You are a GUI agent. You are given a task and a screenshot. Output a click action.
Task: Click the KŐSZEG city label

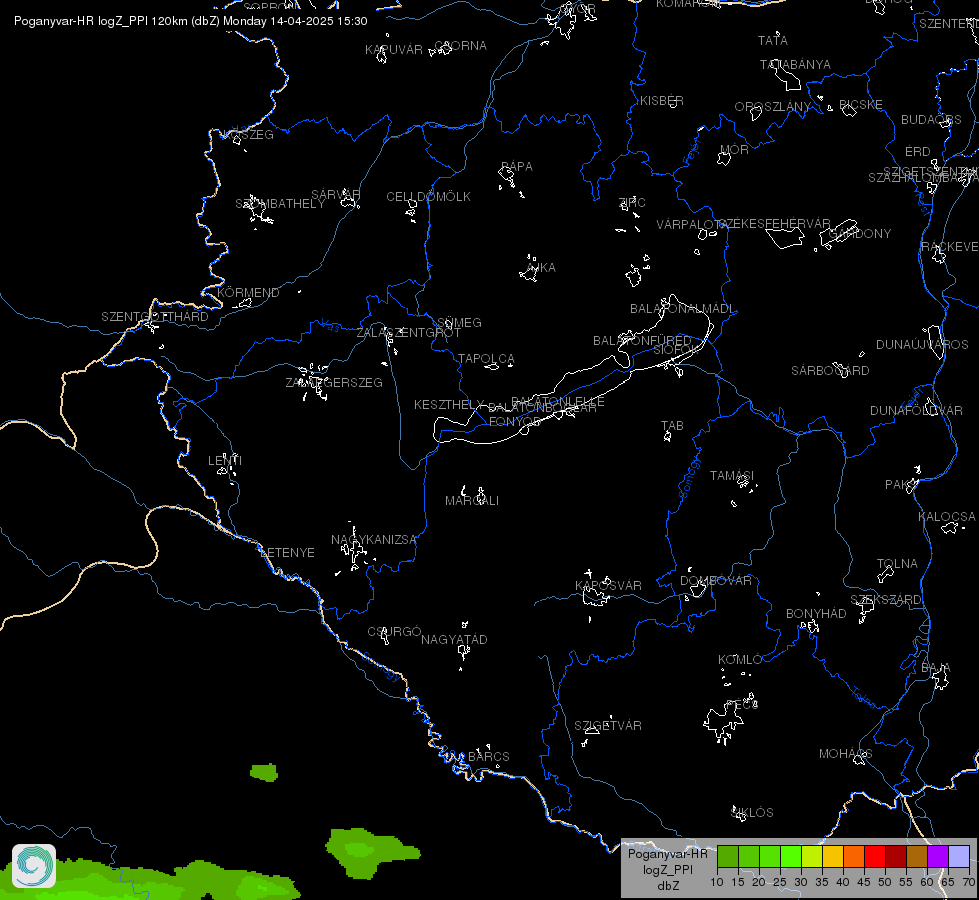(x=248, y=134)
